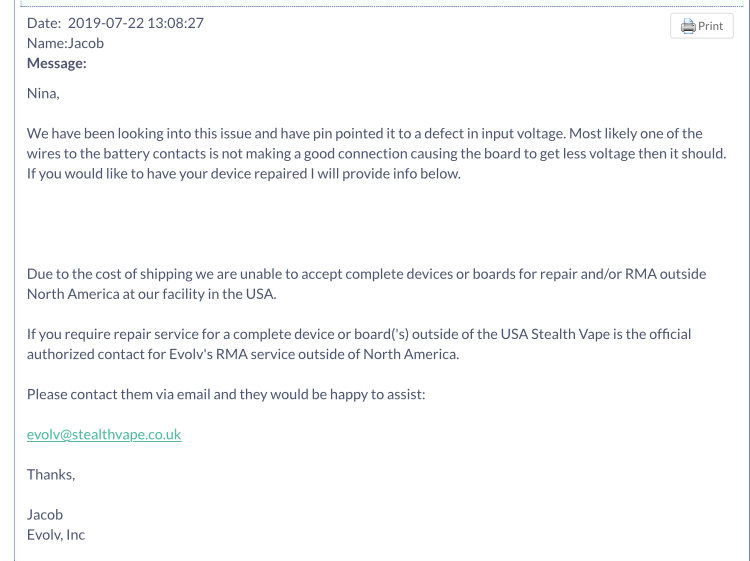
Task: Click the "Nina," greeting line
Action: click(x=43, y=93)
